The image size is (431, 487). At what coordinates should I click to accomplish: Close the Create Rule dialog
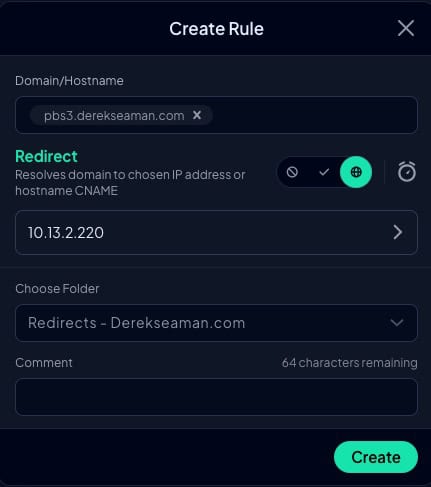pyautogui.click(x=406, y=28)
